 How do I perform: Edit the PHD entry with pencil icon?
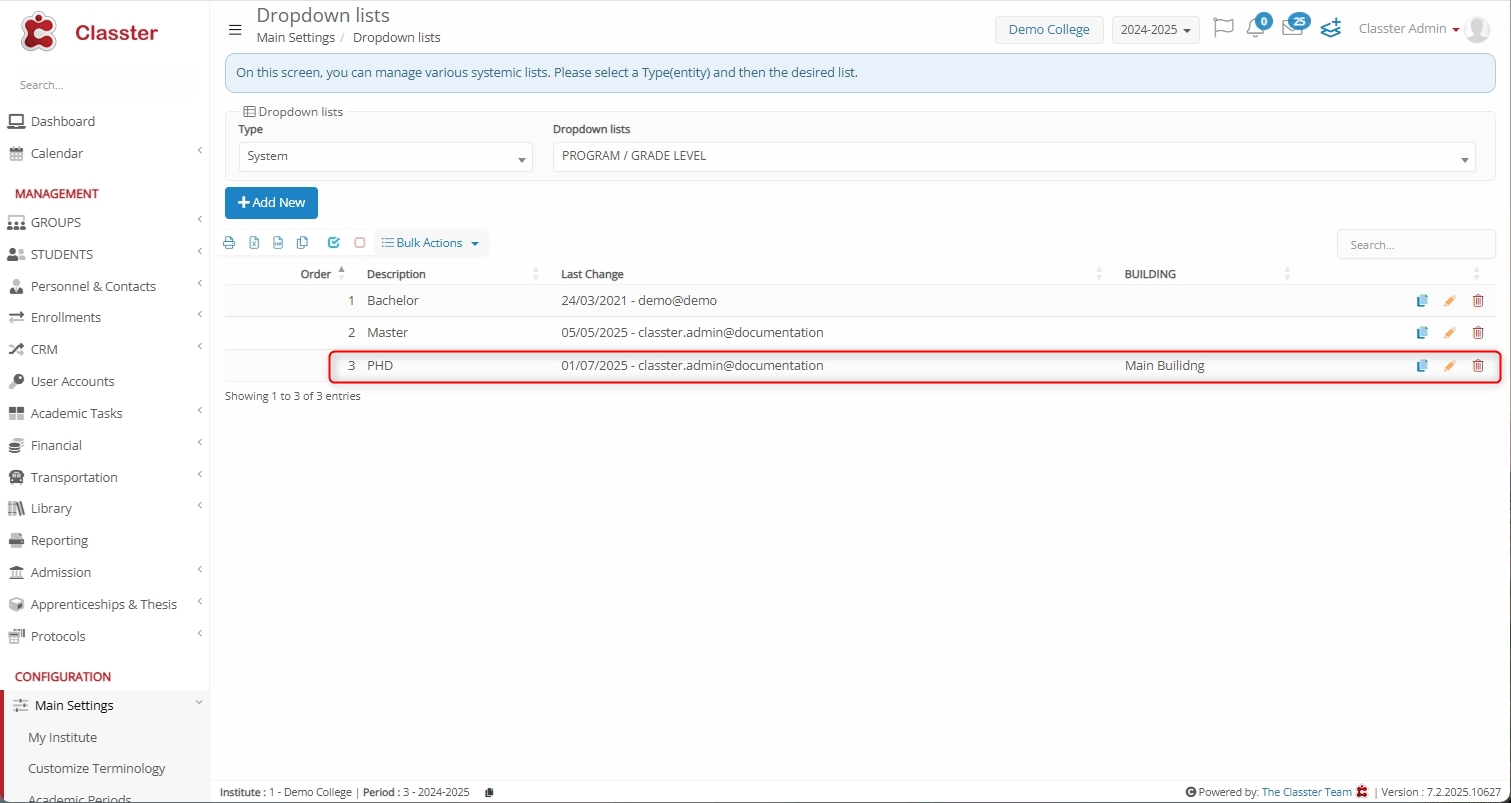1449,366
